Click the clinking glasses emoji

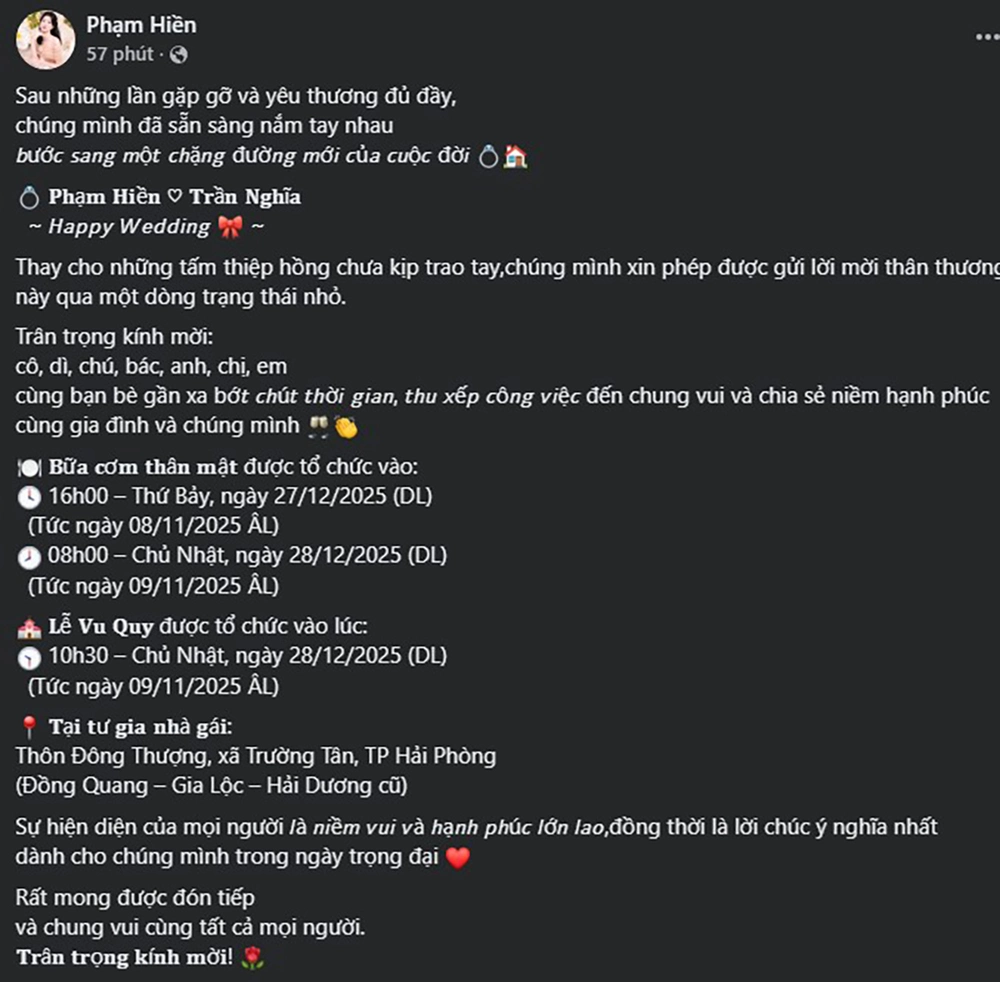[x=321, y=426]
